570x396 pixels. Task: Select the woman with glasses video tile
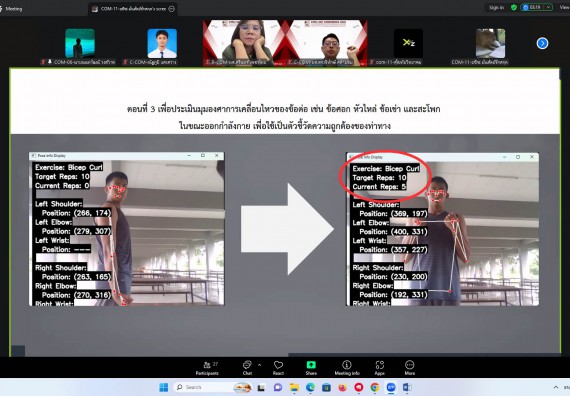coord(244,43)
